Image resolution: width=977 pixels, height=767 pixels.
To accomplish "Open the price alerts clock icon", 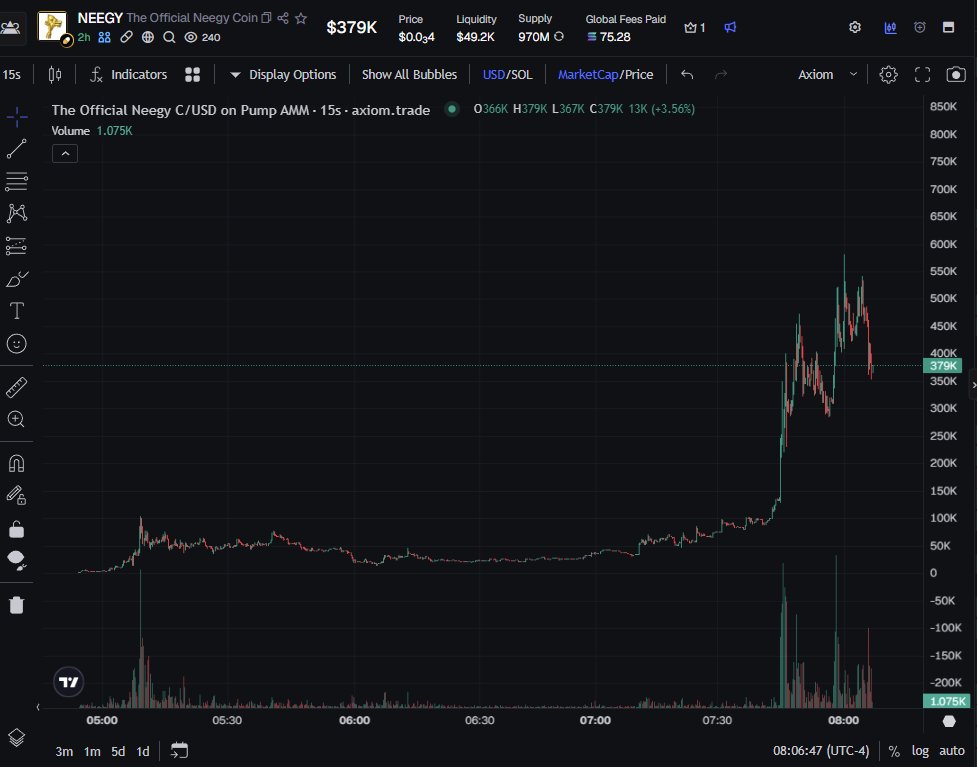I will (x=920, y=27).
